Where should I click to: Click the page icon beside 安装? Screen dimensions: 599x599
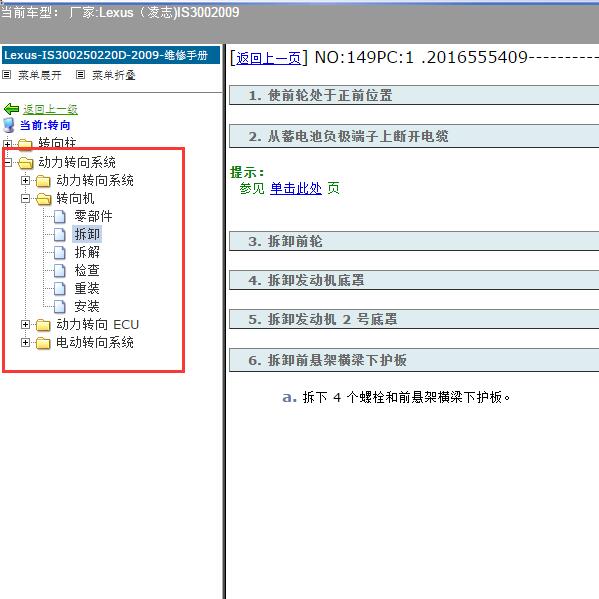click(59, 306)
